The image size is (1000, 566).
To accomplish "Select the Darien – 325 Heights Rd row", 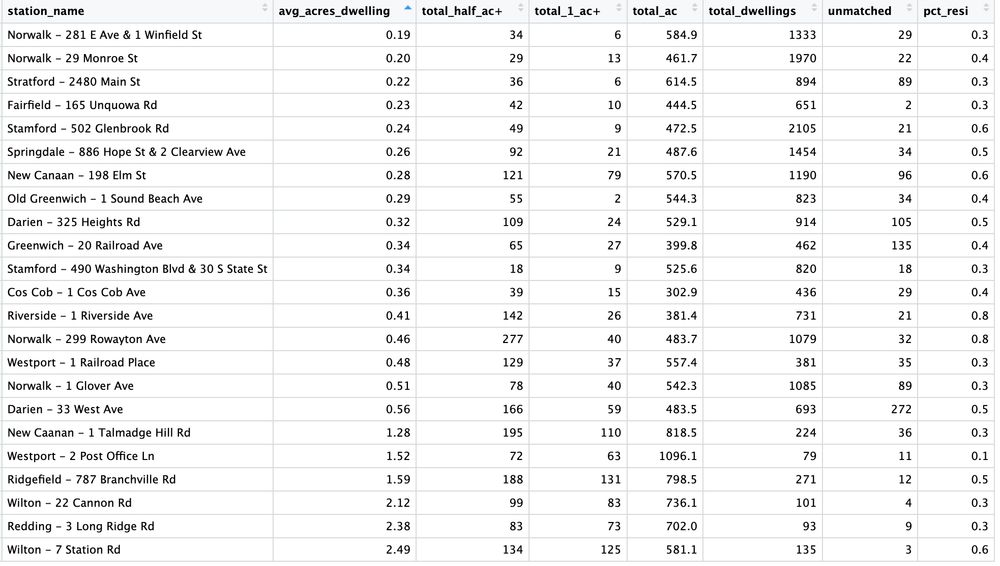I will [498, 222].
